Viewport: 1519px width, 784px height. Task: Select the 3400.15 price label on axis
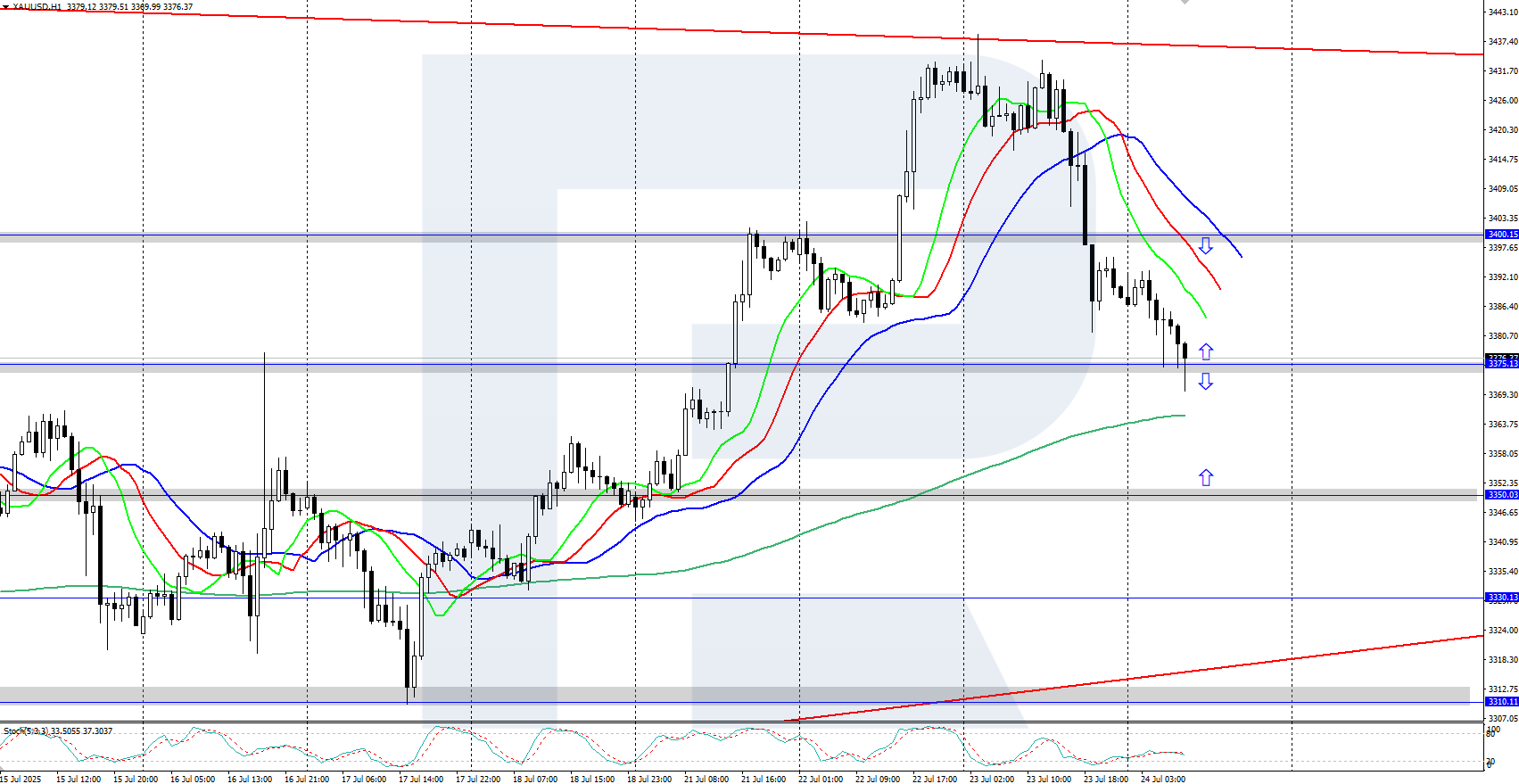point(1501,235)
